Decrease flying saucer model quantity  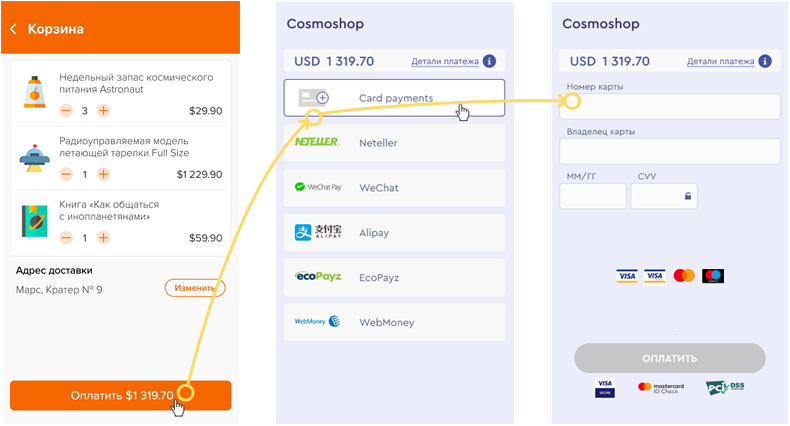(66, 174)
